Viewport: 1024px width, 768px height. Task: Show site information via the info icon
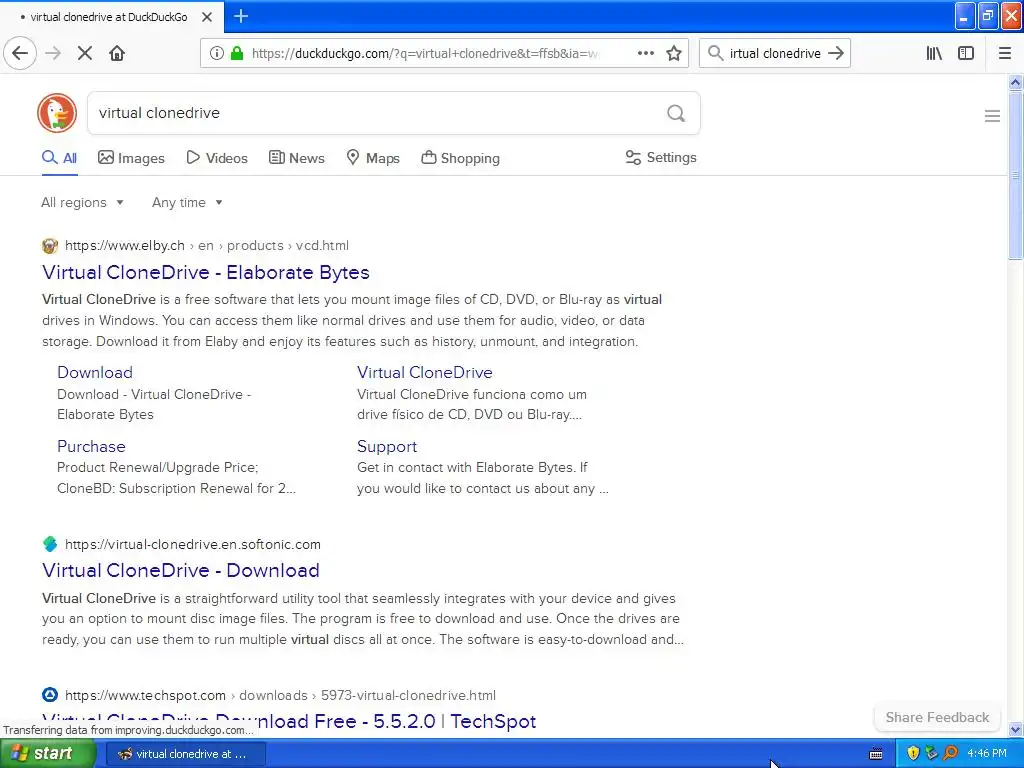pos(217,54)
